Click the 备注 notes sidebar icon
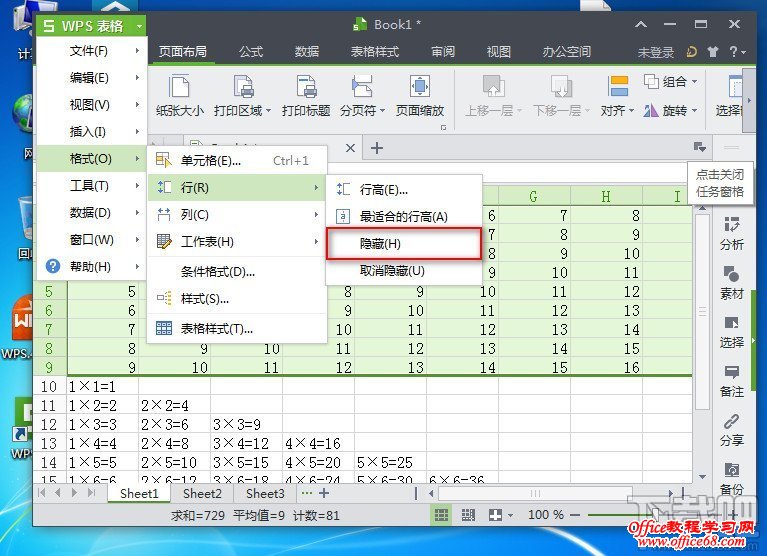The height and width of the screenshot is (556, 767). pyautogui.click(x=731, y=380)
